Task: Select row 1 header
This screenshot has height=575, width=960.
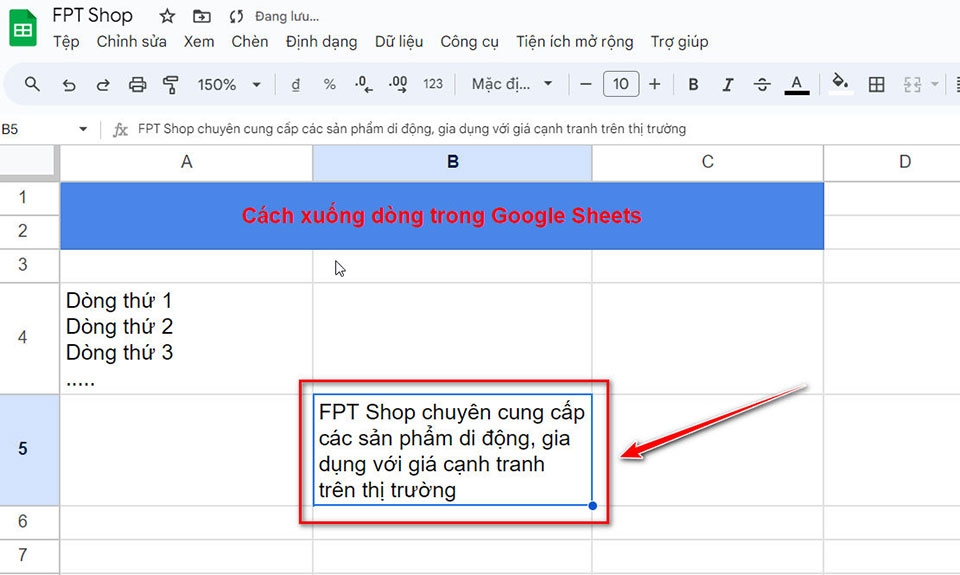Action: tap(23, 198)
